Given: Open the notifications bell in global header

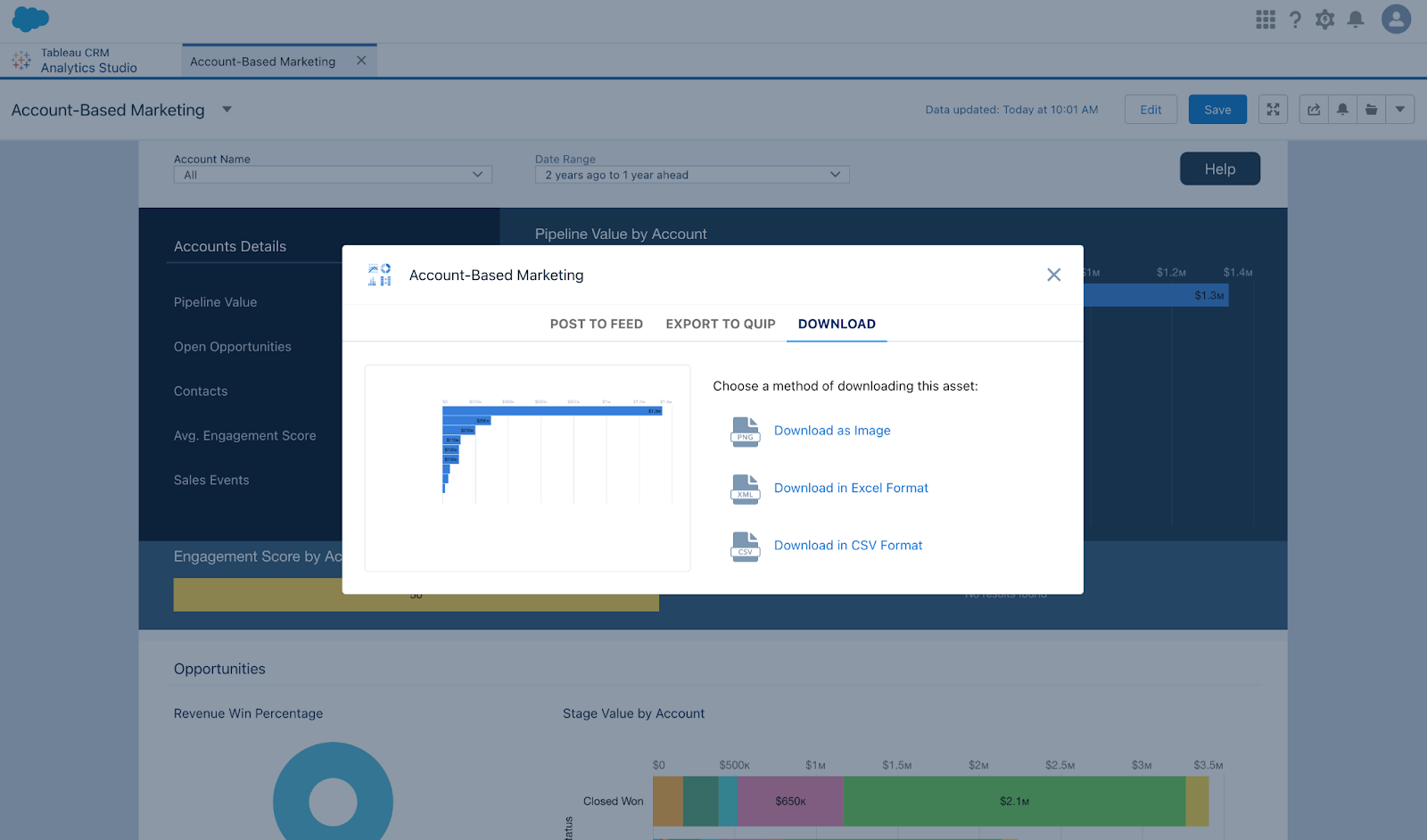Looking at the screenshot, I should point(1355,20).
